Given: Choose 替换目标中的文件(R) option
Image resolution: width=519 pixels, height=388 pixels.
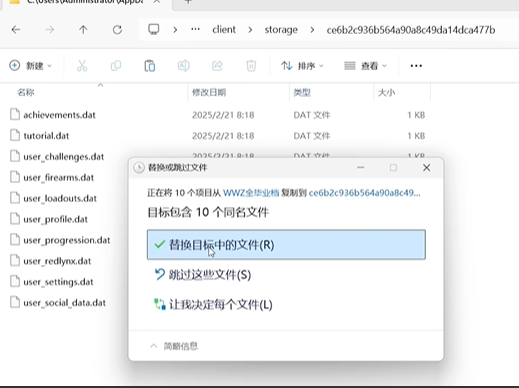Looking at the screenshot, I should coord(286,245).
